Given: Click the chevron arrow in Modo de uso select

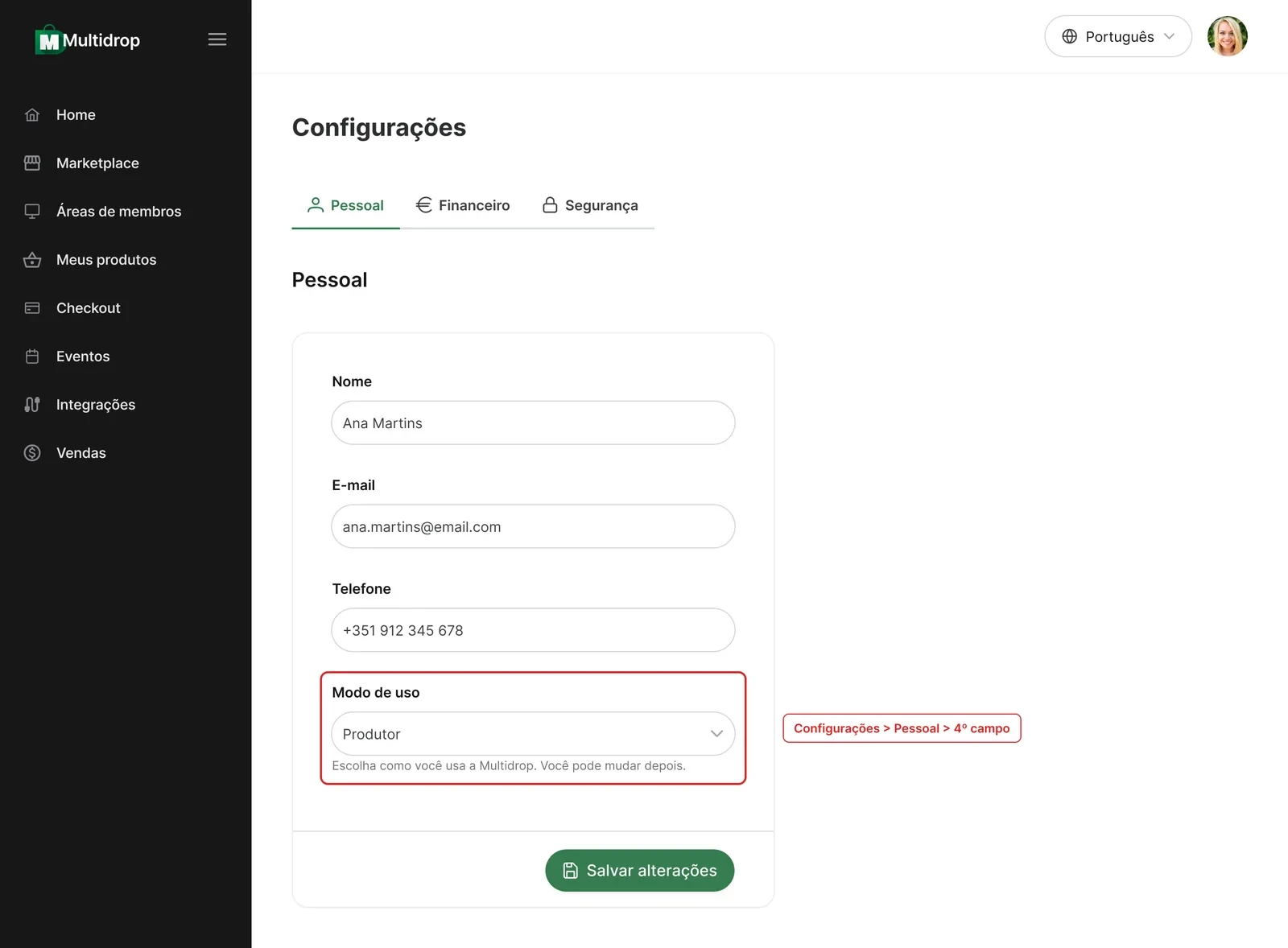Looking at the screenshot, I should [716, 734].
